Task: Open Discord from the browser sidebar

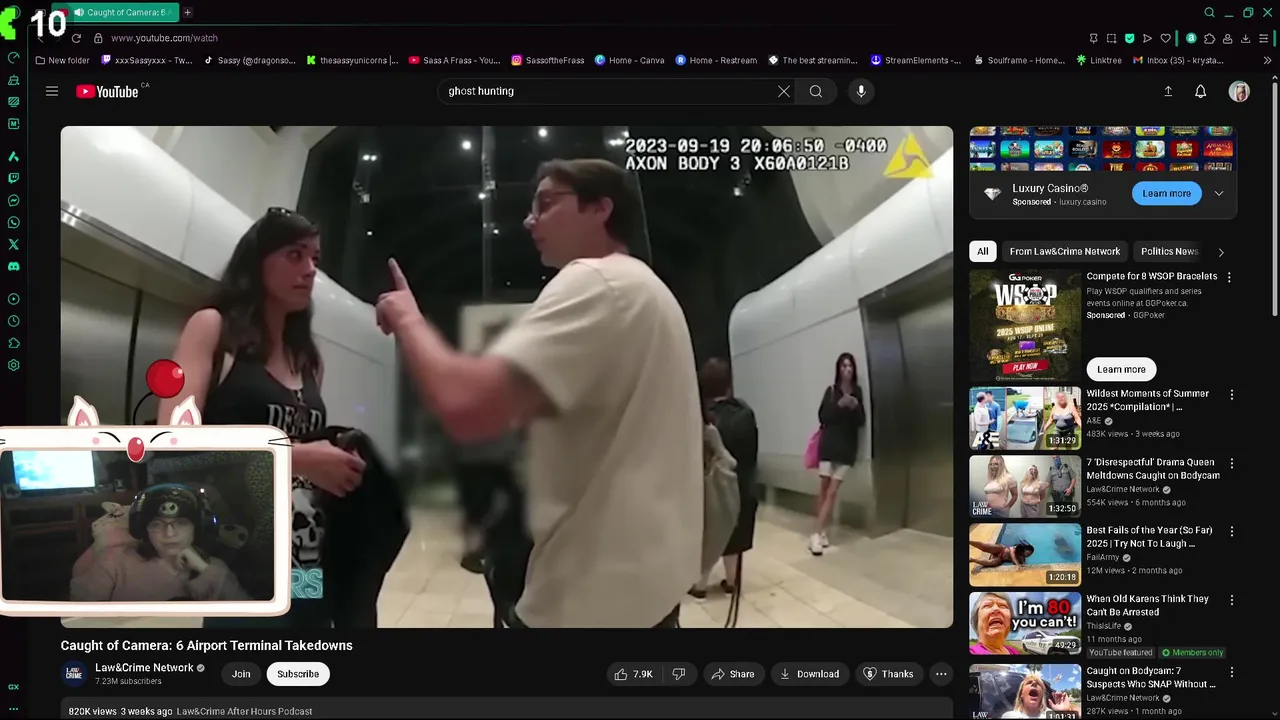Action: [14, 266]
